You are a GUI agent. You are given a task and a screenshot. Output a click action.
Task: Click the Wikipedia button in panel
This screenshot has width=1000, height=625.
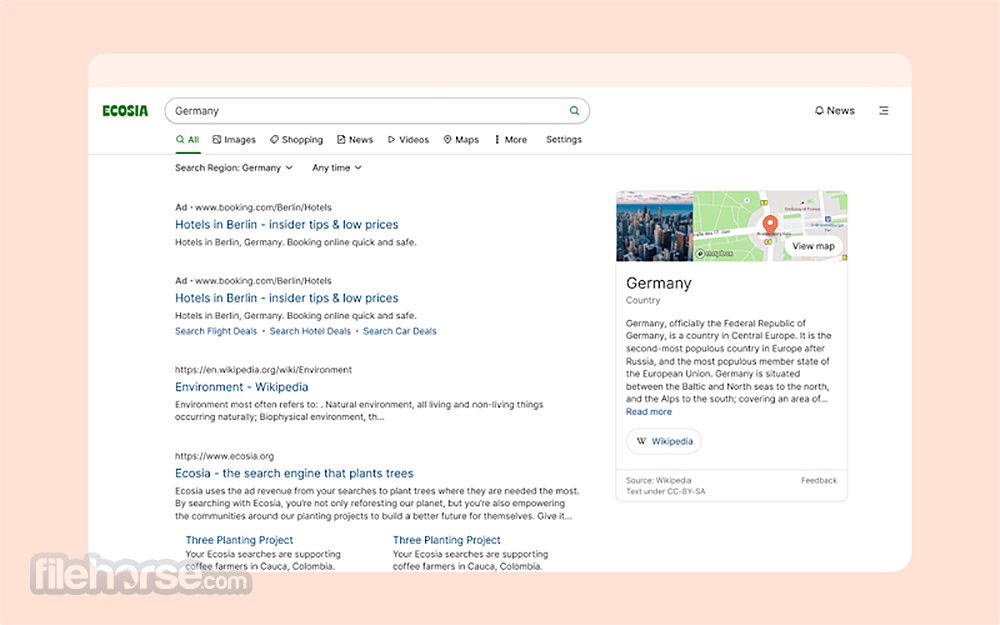point(664,441)
